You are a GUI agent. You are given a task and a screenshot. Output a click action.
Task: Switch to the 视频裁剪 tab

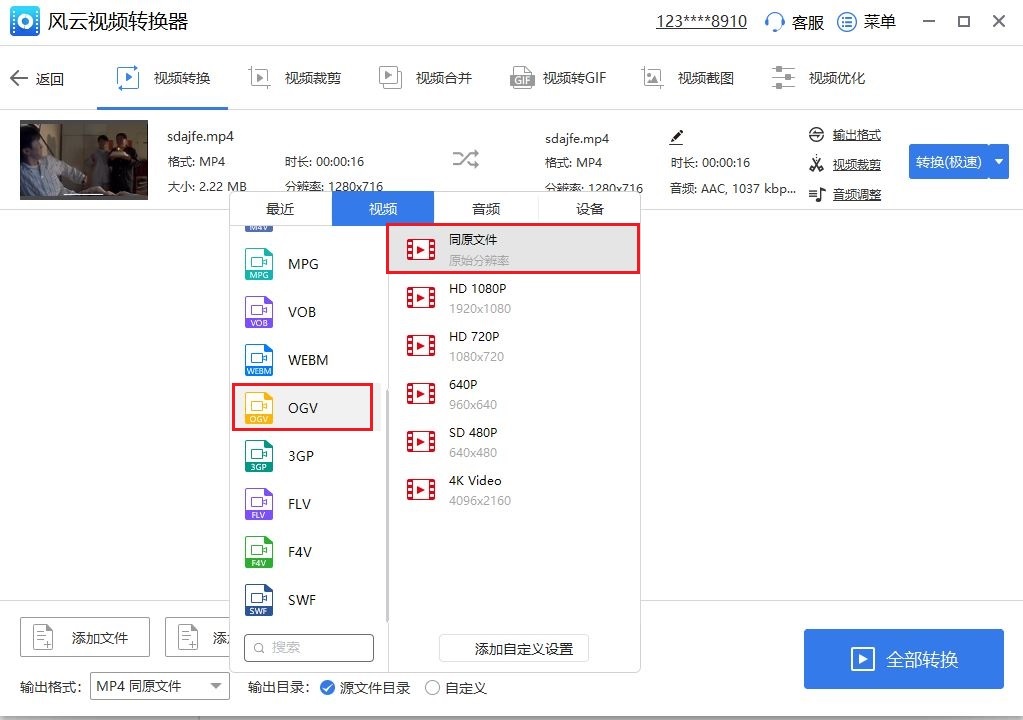coord(294,78)
